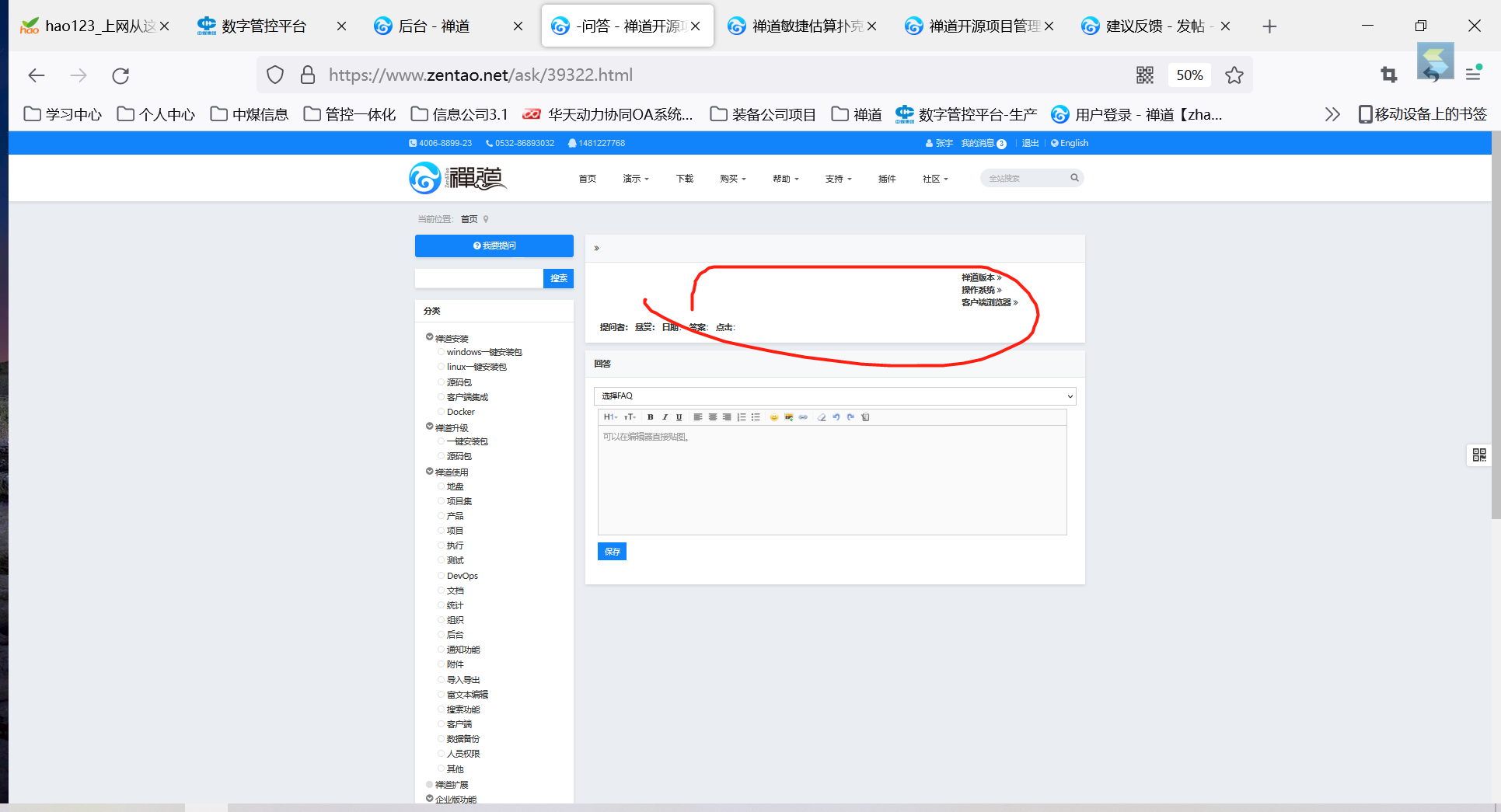Focus the answer editor text area
The height and width of the screenshot is (812, 1501).
[x=833, y=480]
